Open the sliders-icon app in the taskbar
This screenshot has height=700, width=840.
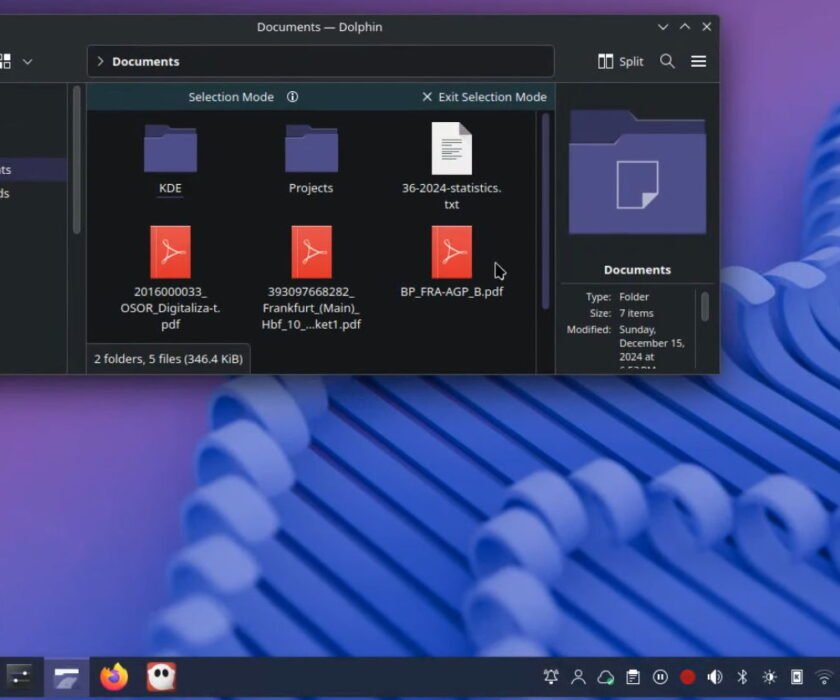(x=20, y=677)
